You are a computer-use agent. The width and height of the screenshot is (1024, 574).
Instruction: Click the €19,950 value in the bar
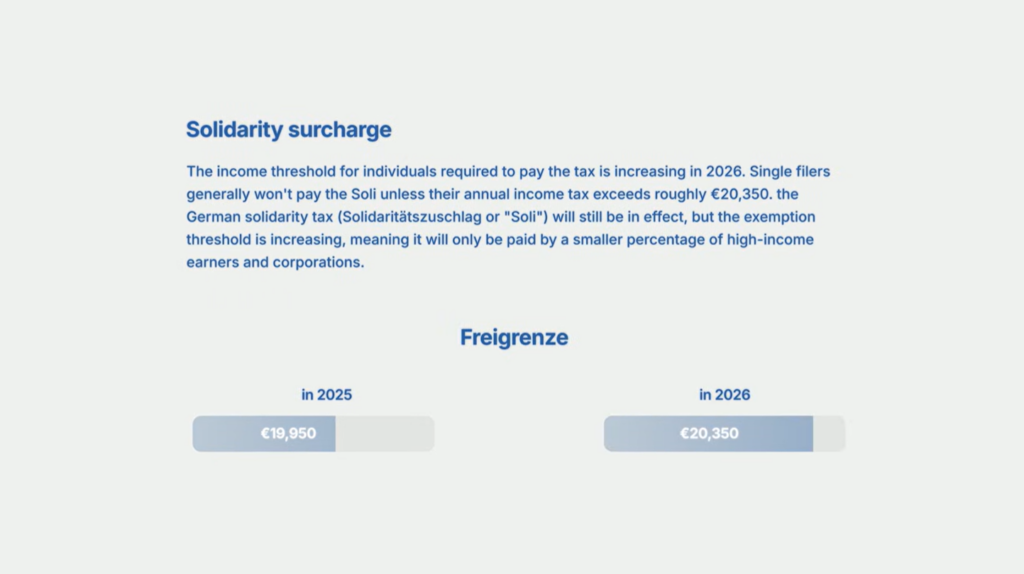pos(288,434)
